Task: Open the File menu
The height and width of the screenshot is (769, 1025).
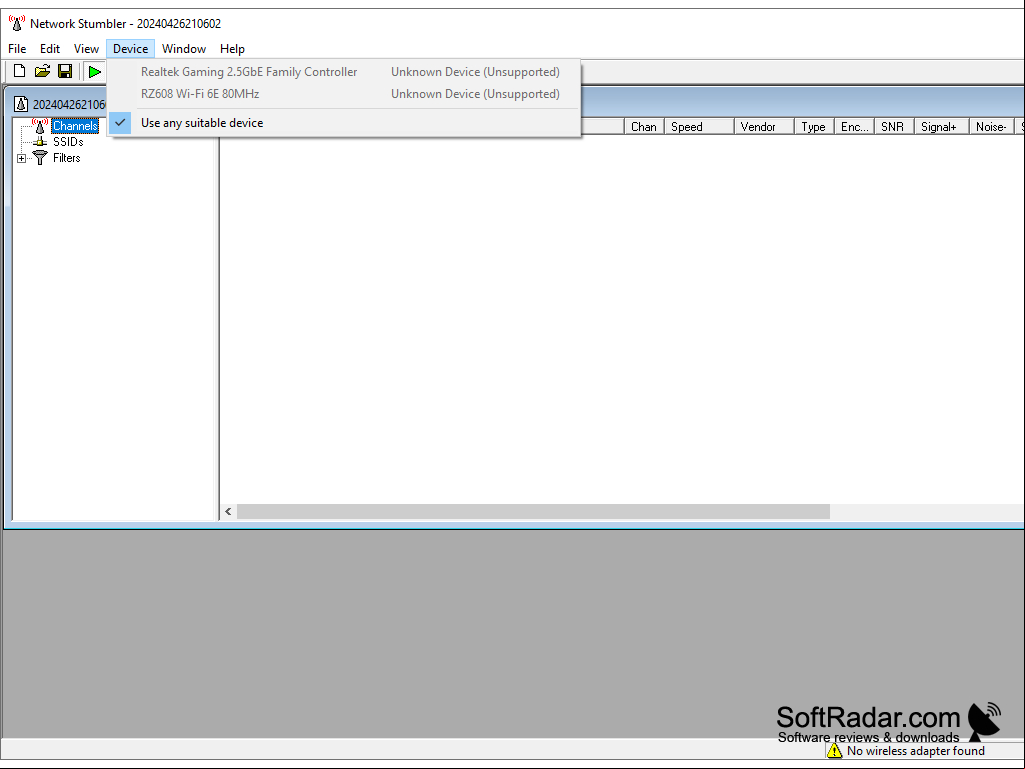Action: point(17,49)
